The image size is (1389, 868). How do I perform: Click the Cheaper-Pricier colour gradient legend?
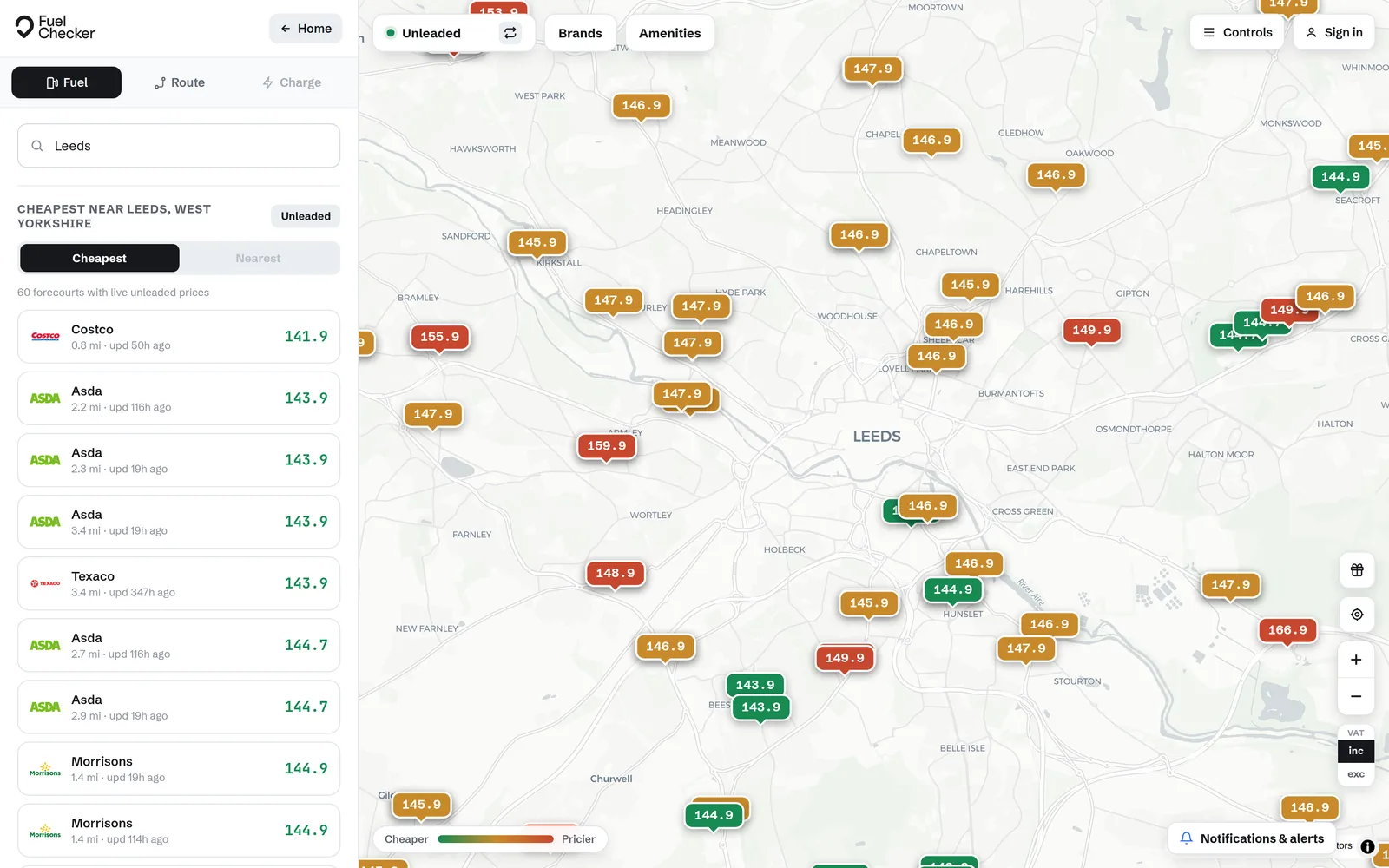point(496,839)
